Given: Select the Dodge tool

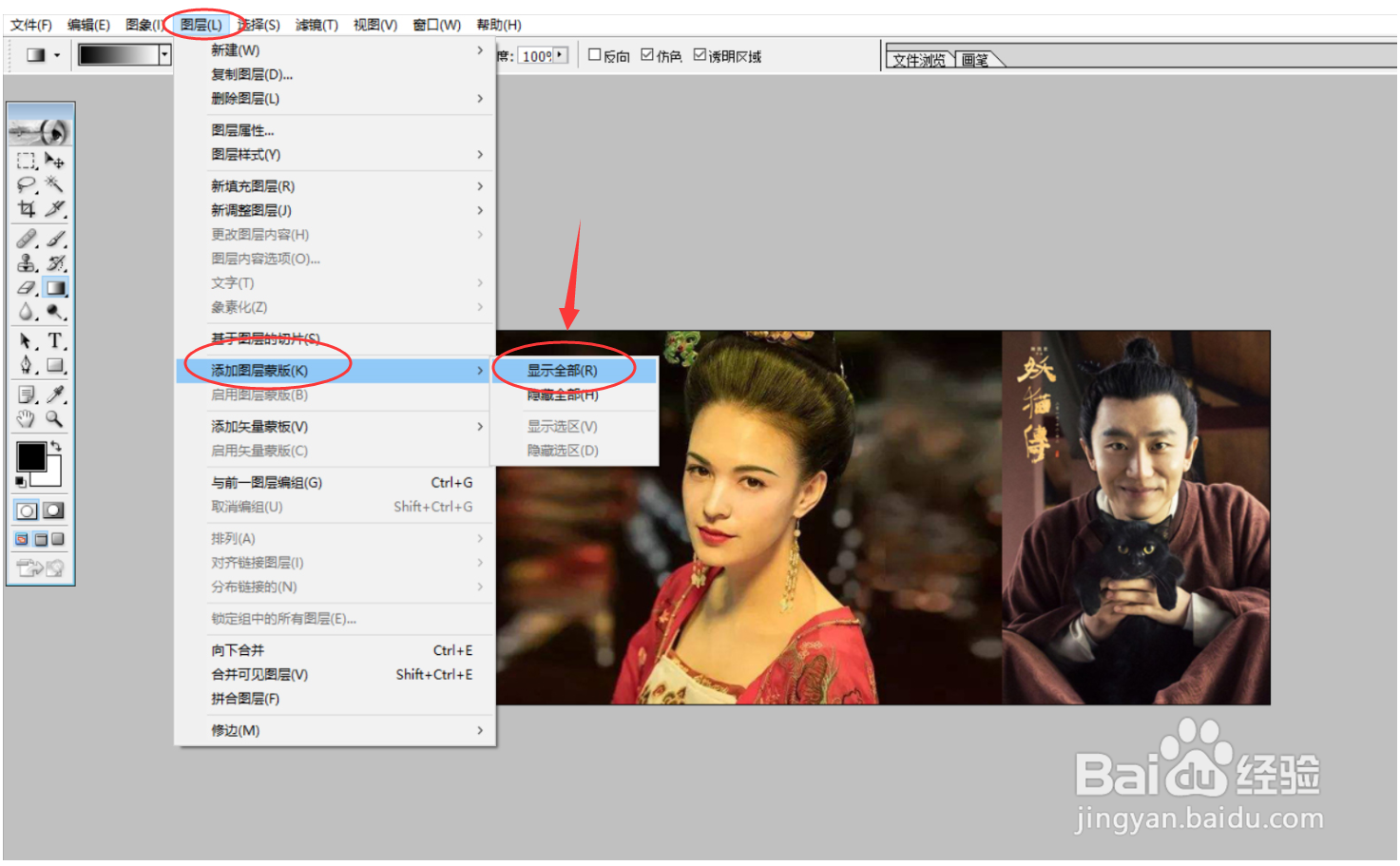Looking at the screenshot, I should point(55,311).
